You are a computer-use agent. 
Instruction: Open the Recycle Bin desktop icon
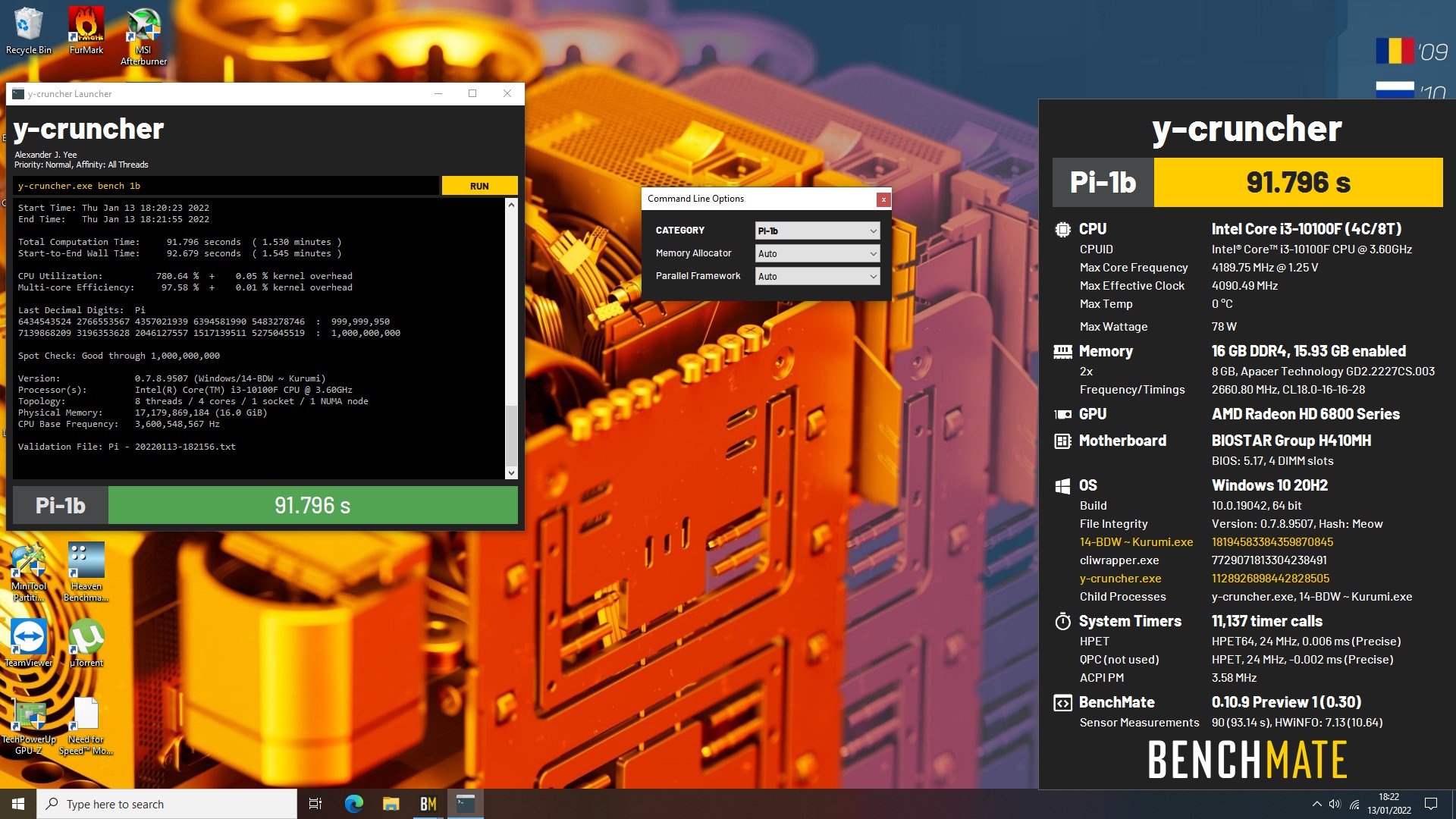click(x=29, y=30)
